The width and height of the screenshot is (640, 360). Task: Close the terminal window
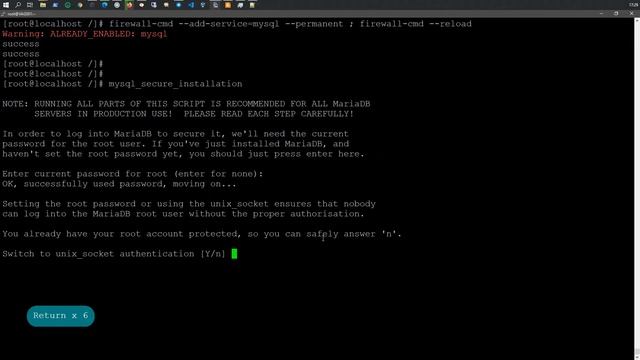point(631,13)
